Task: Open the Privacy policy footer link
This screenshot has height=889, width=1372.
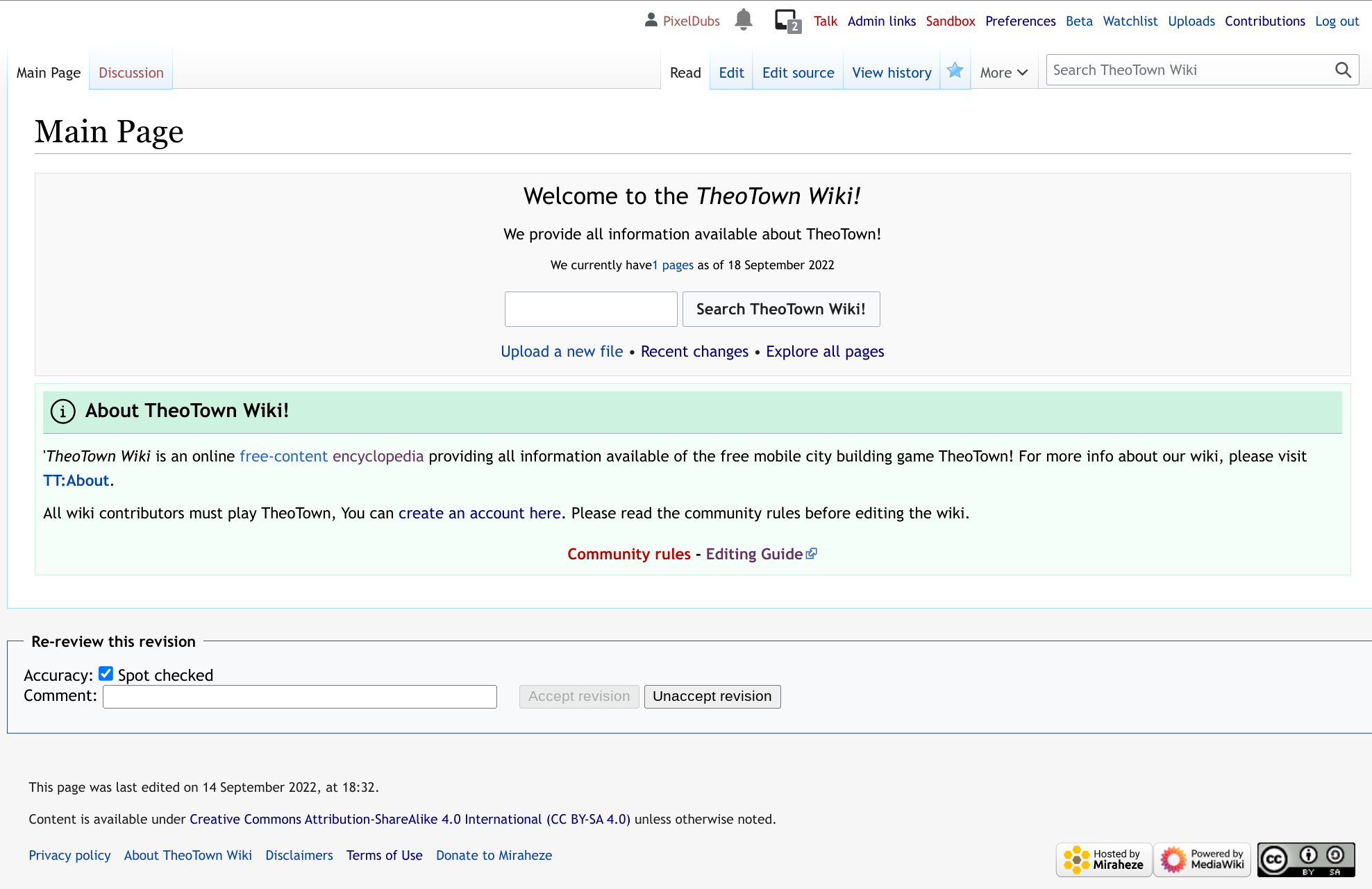Action: [x=69, y=856]
